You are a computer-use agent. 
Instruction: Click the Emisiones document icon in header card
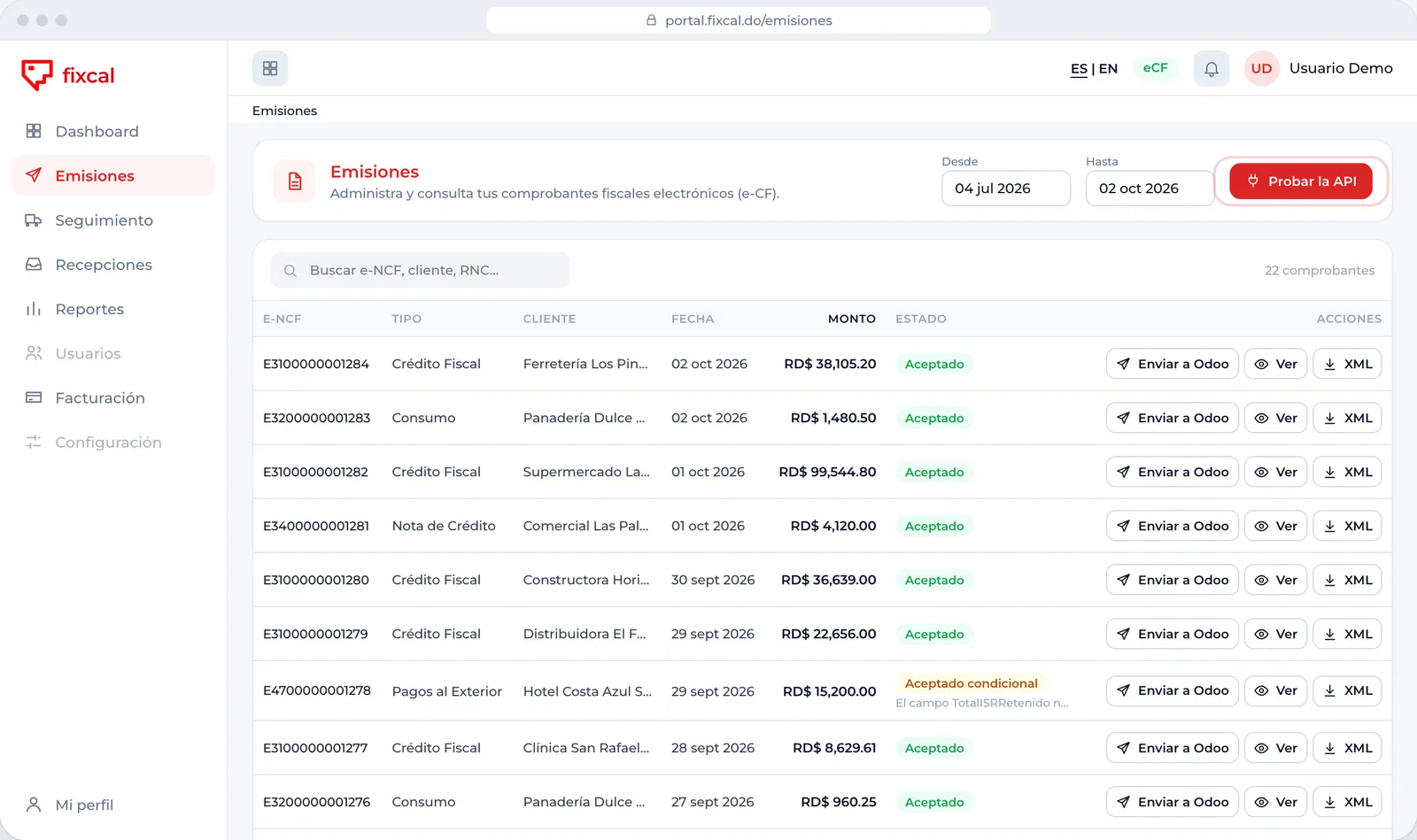click(x=295, y=181)
